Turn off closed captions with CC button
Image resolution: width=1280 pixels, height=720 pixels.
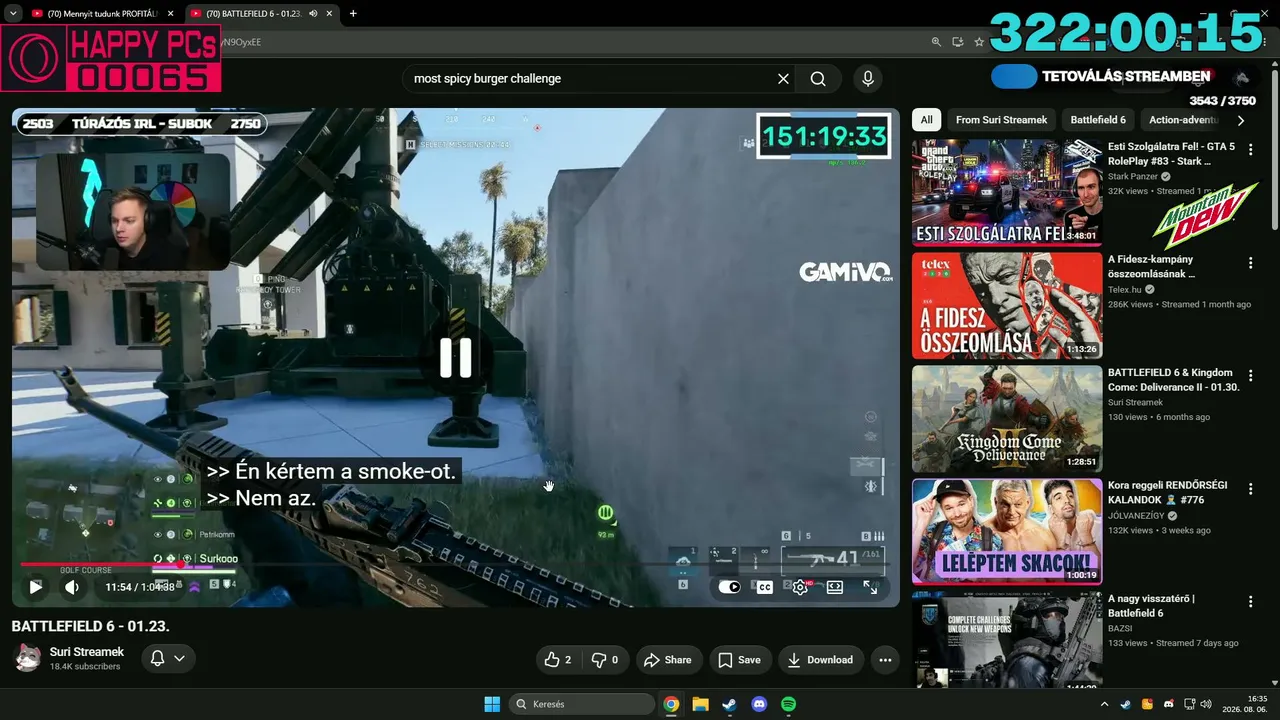tap(765, 587)
